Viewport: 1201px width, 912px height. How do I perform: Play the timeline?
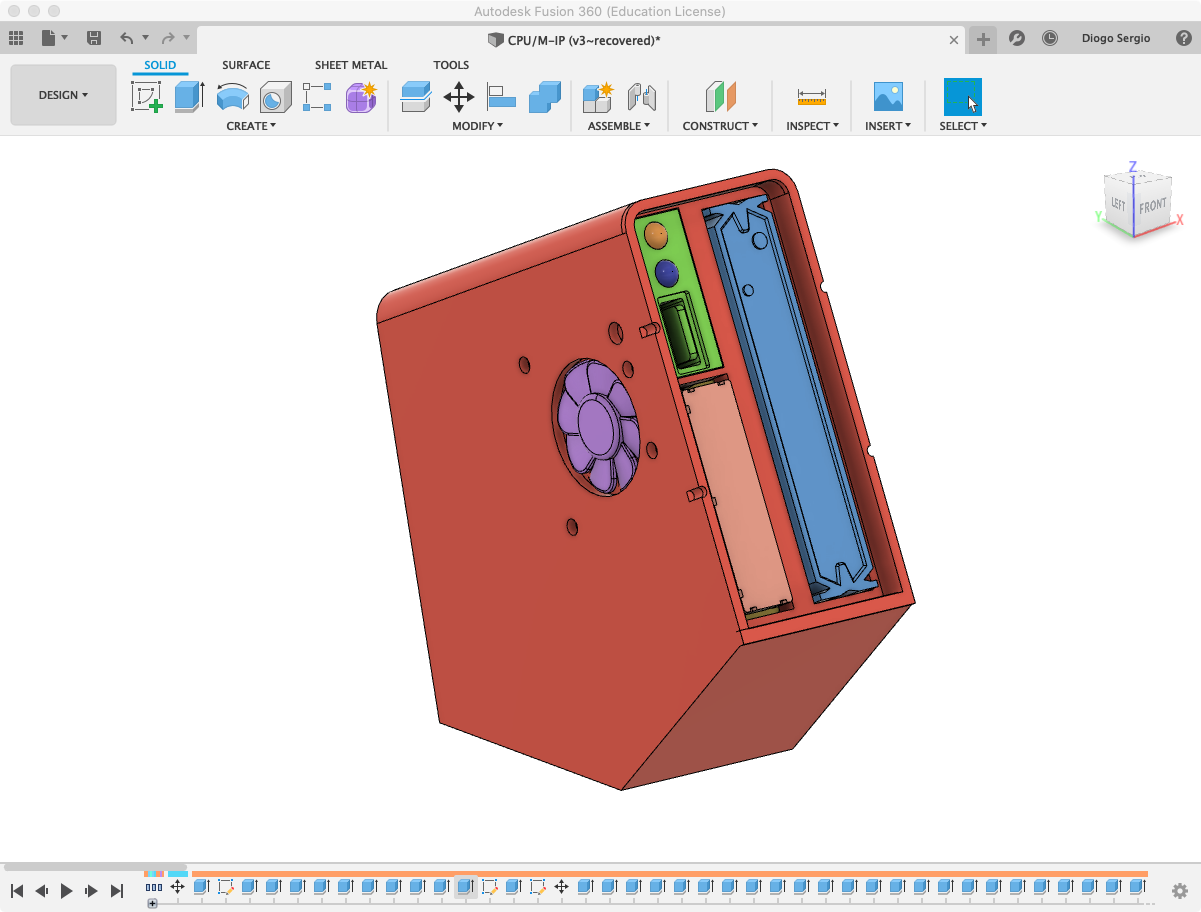pyautogui.click(x=66, y=891)
